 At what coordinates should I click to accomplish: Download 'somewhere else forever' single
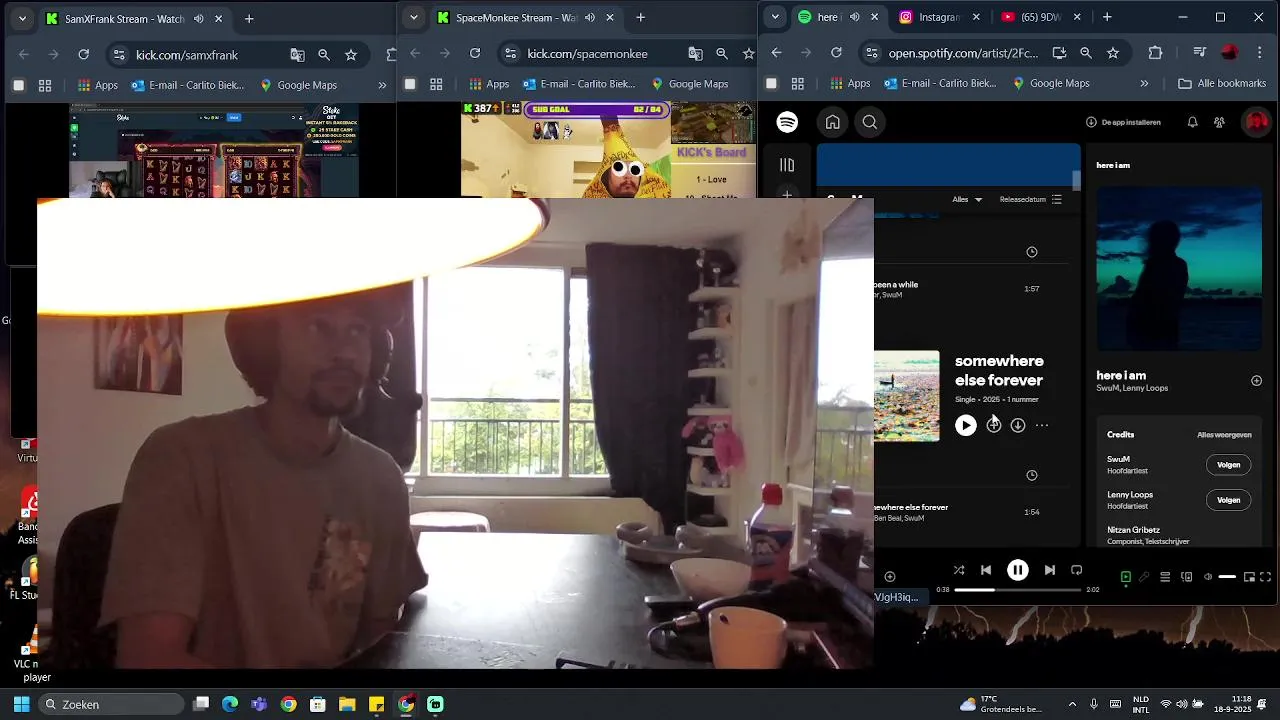(1017, 425)
